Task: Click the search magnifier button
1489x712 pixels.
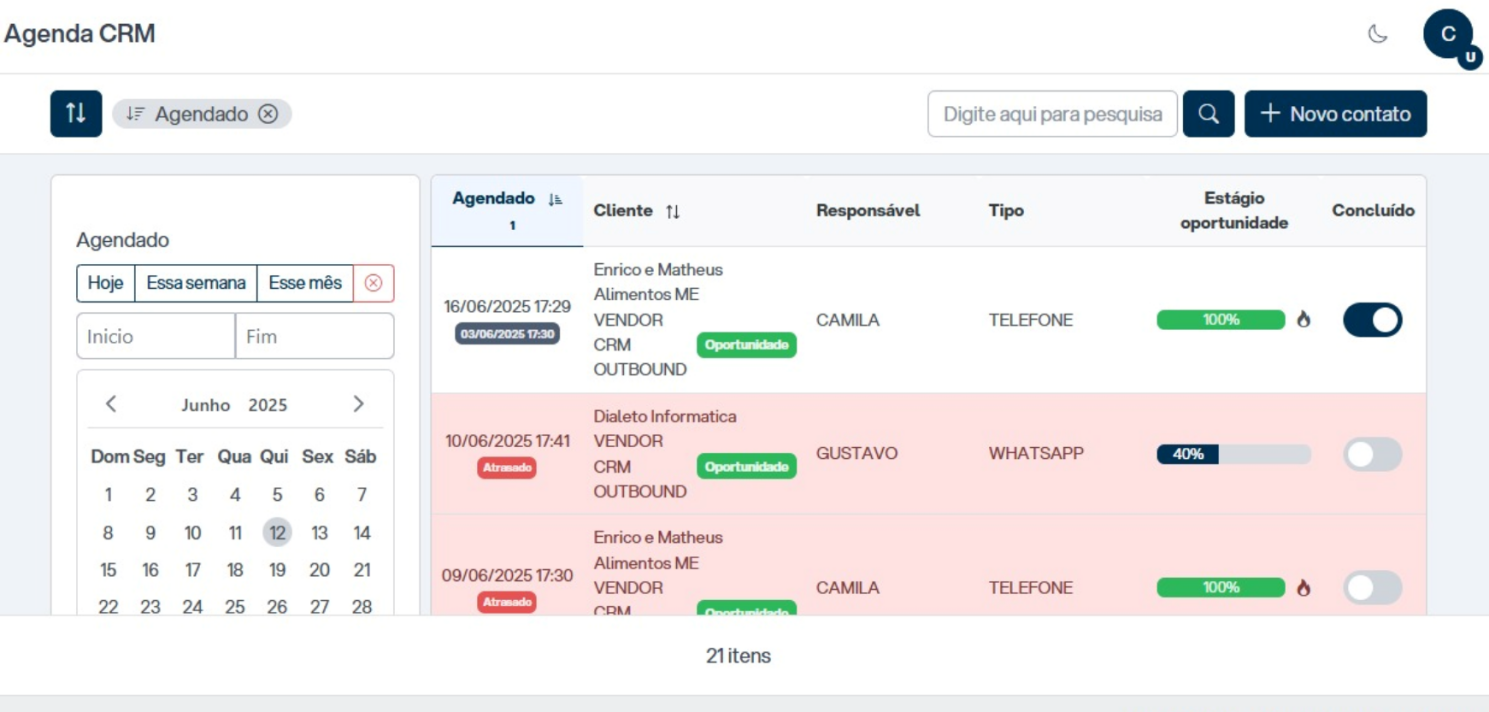Action: 1208,114
